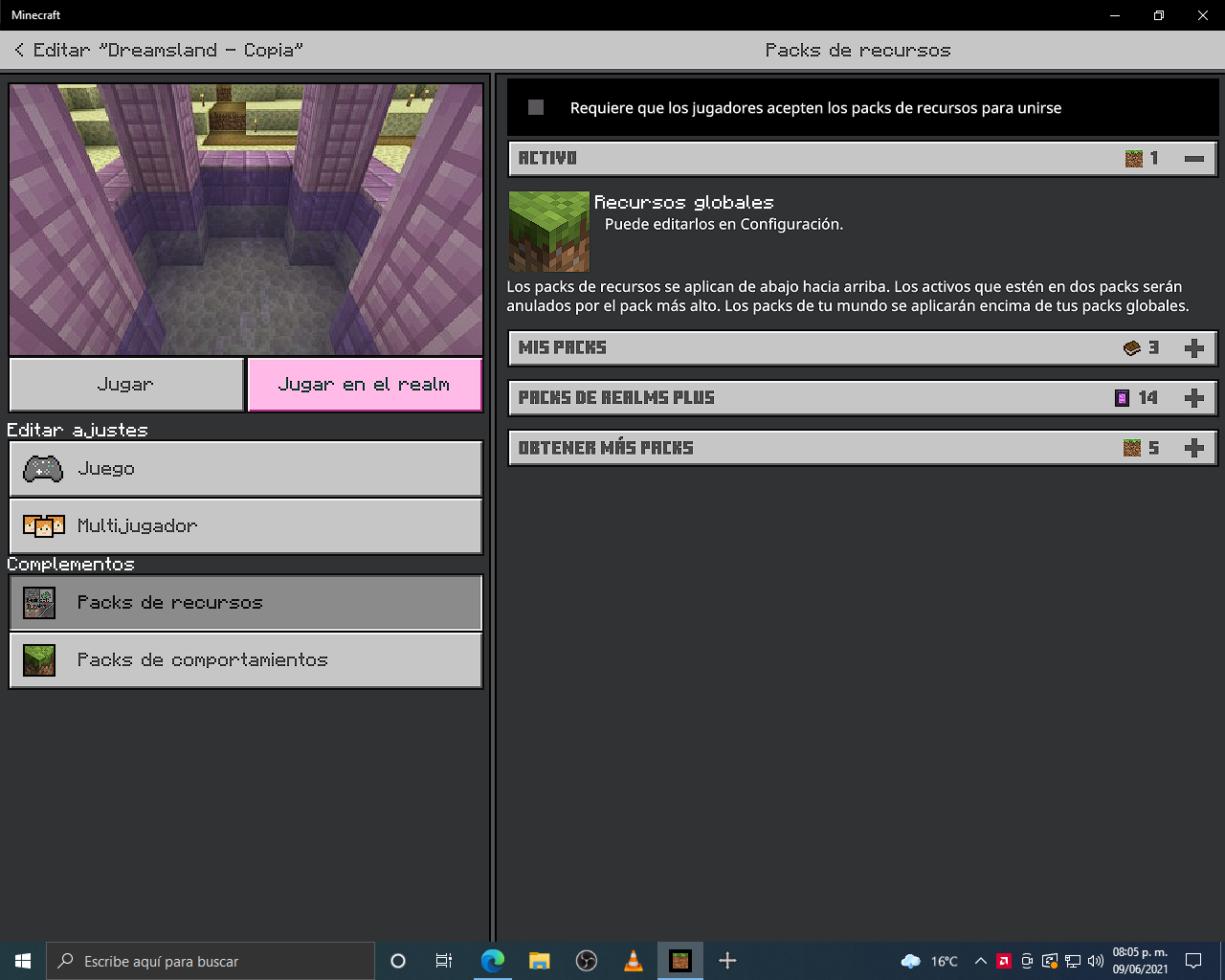The width and height of the screenshot is (1225, 980).
Task: Select Packs de comportamientos tab
Action: coord(246,660)
